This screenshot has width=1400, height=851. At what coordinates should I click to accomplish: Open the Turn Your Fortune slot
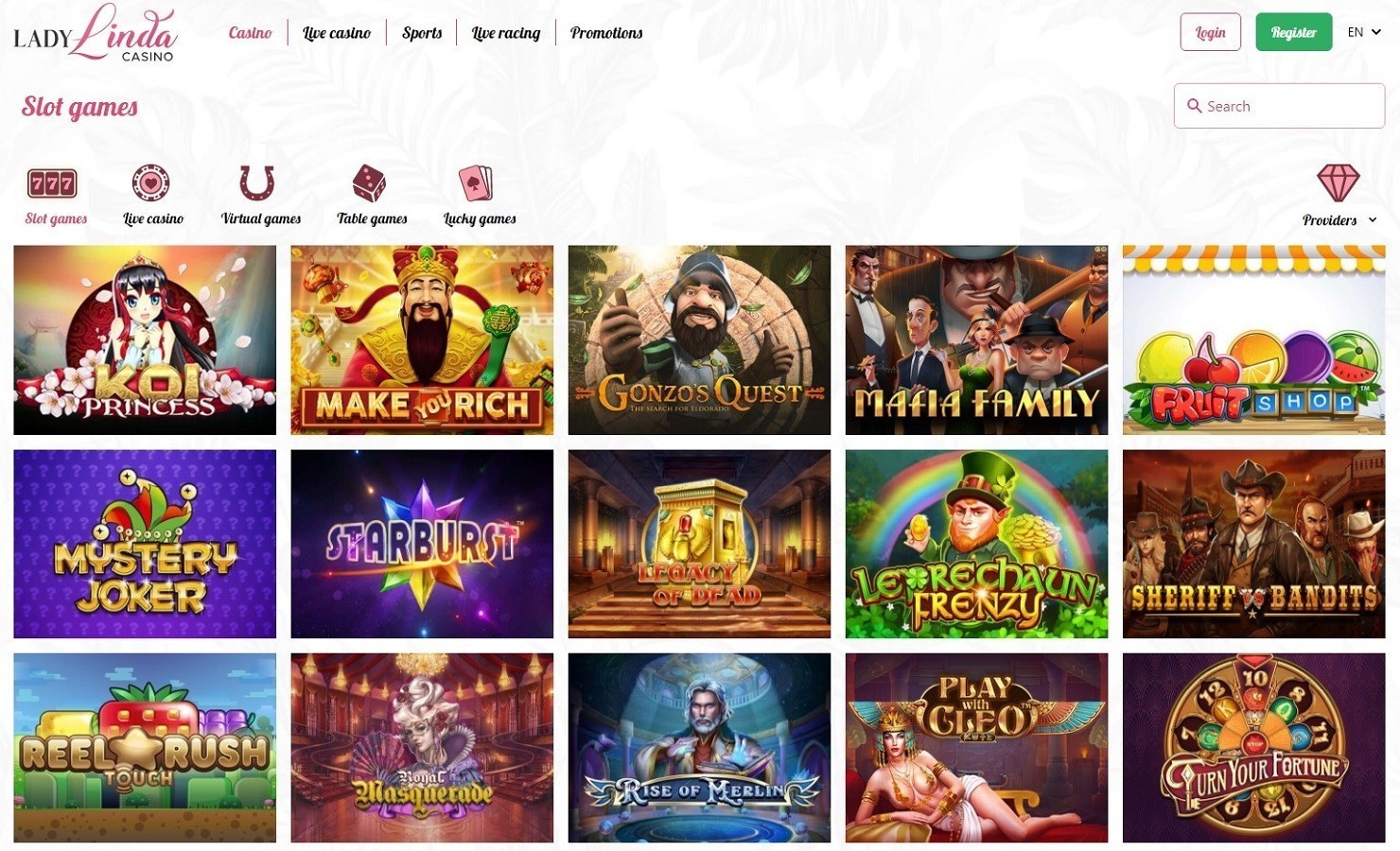(x=1253, y=748)
